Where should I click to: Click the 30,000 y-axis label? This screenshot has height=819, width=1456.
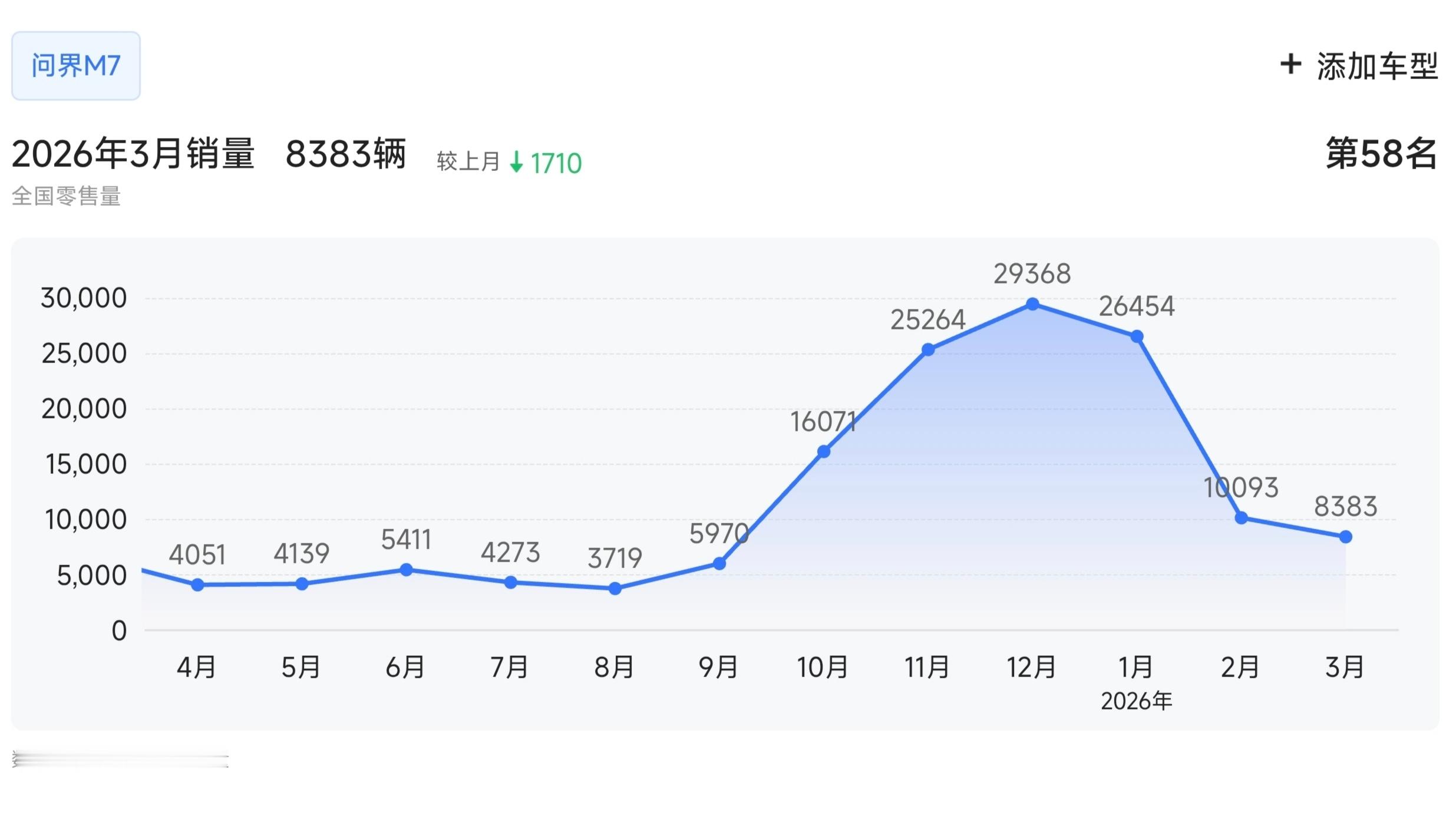(x=84, y=299)
